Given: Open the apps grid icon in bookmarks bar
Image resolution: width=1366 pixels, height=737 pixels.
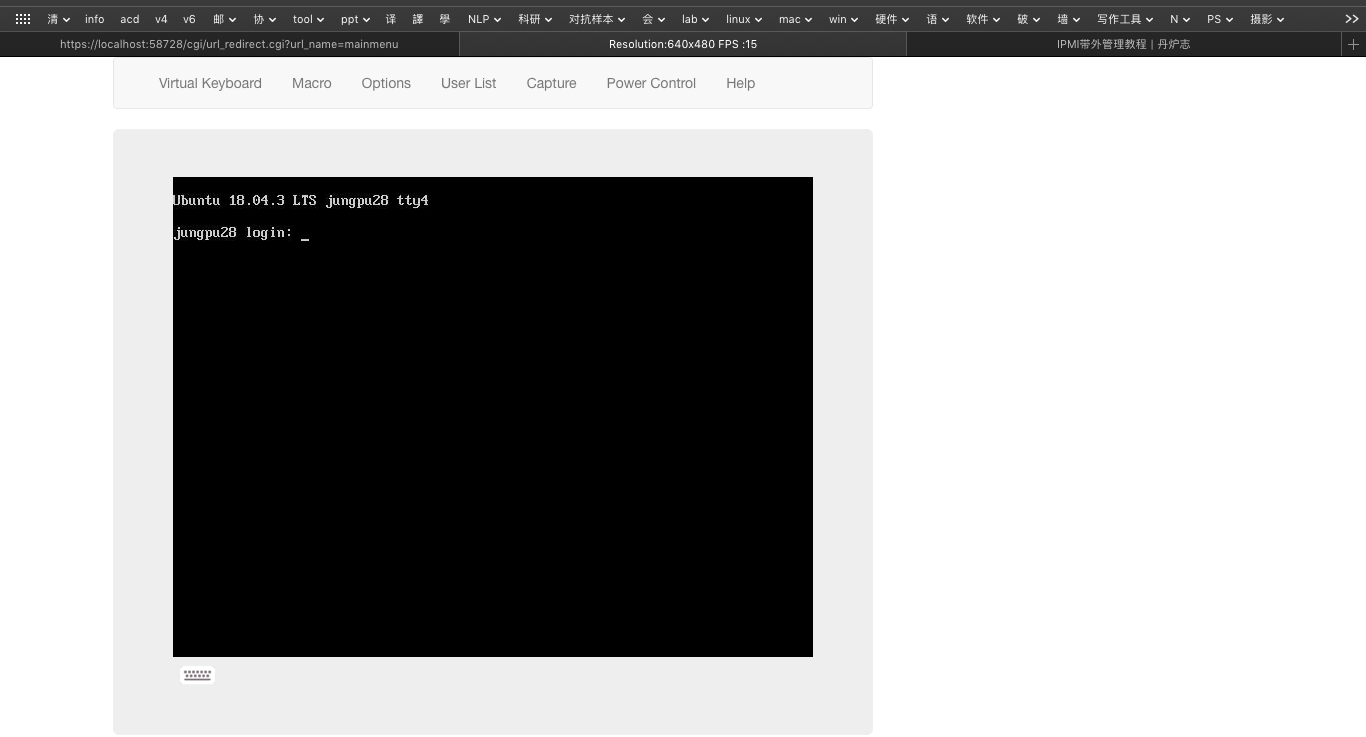Looking at the screenshot, I should 23,19.
